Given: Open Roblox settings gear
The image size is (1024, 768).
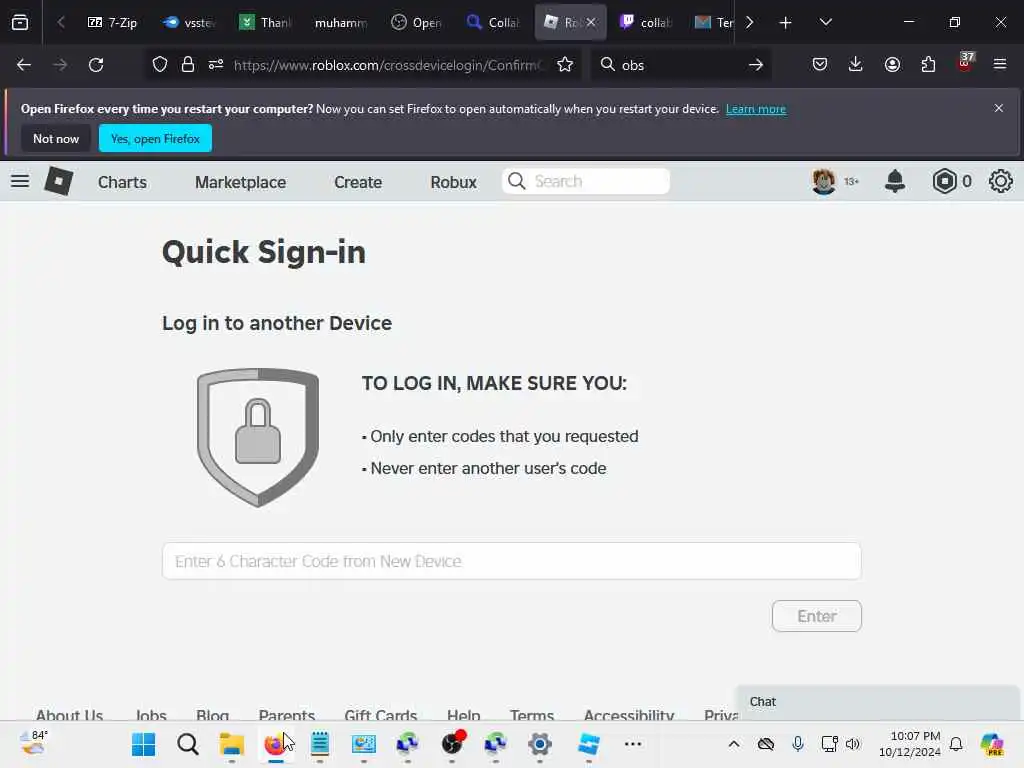Looking at the screenshot, I should (x=1000, y=181).
